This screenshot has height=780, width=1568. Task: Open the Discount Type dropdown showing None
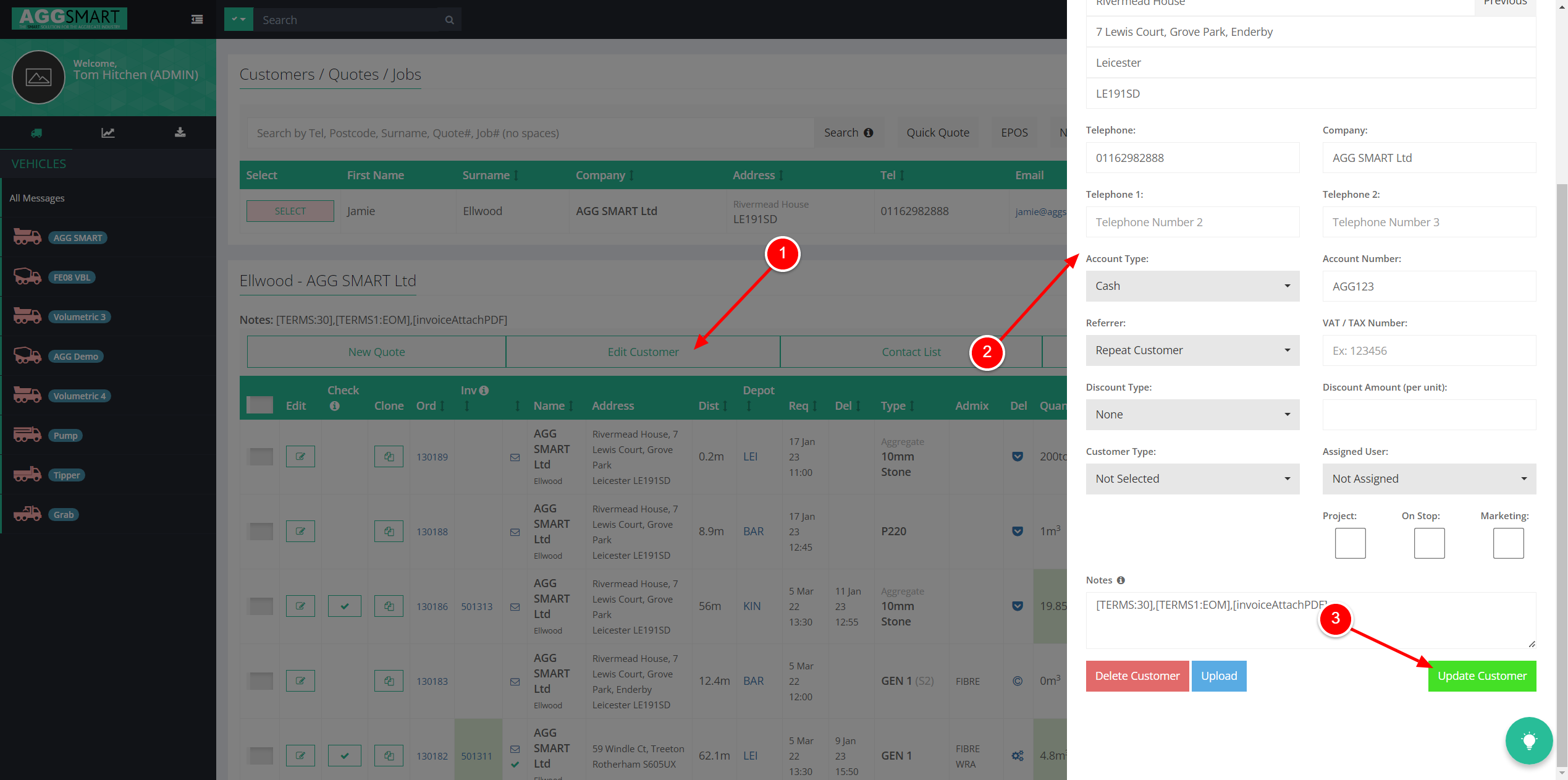click(1192, 415)
